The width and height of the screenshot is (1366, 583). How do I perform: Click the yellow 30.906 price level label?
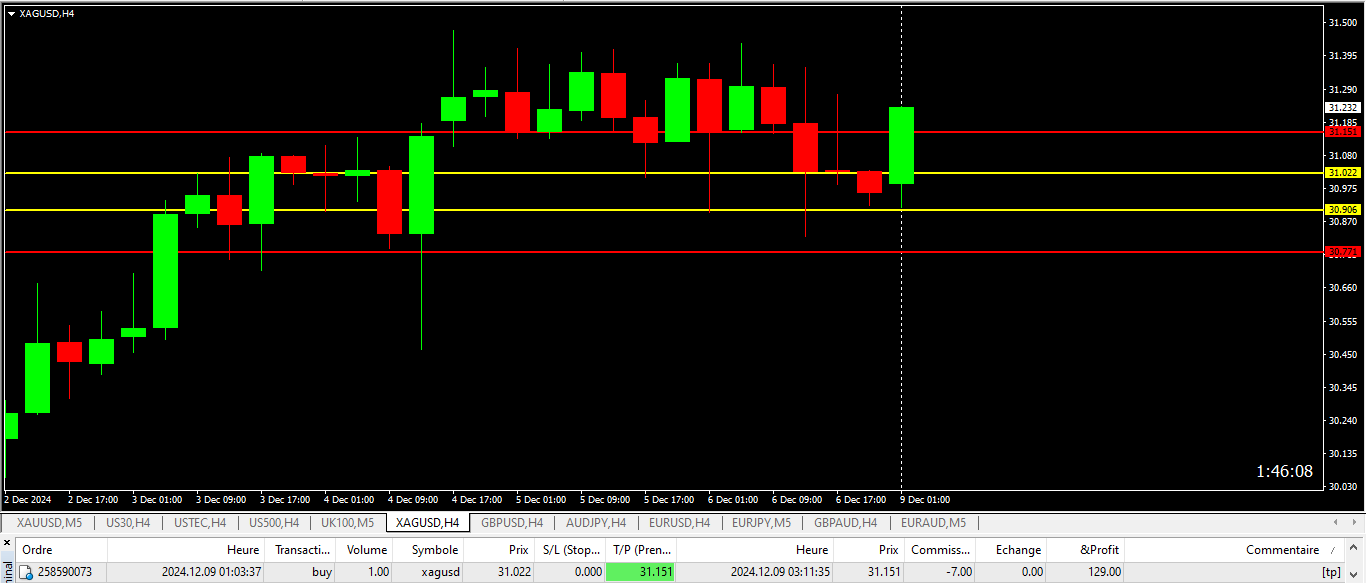(x=1342, y=210)
